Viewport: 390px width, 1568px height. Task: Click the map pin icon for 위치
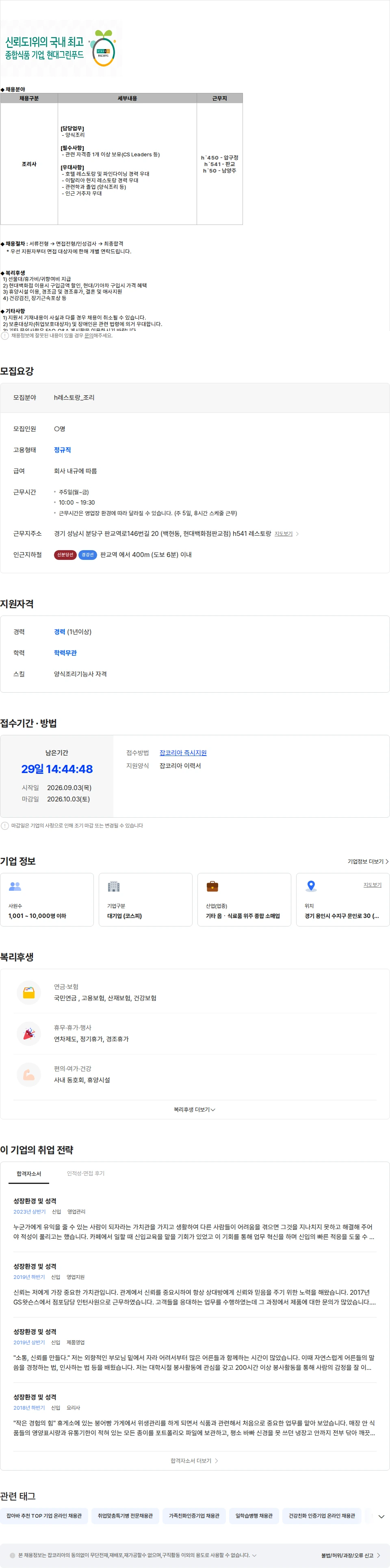(x=311, y=886)
